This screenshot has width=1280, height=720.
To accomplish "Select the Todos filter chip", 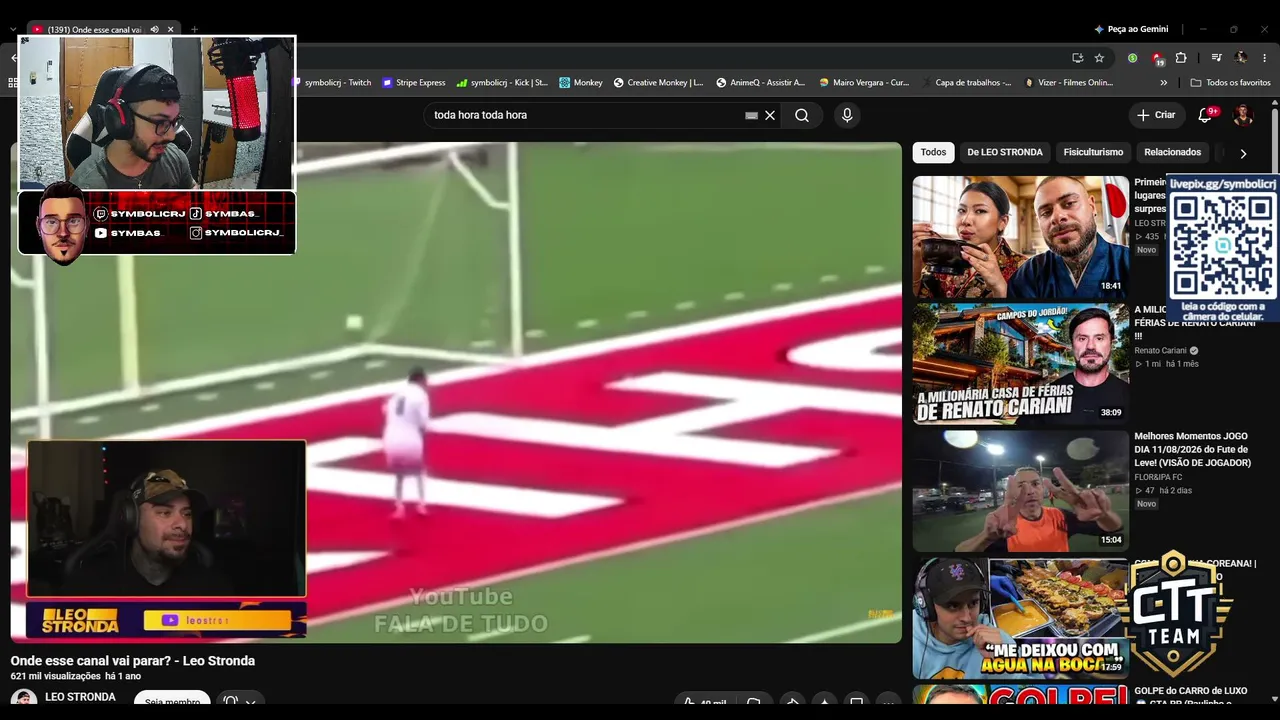I will [x=933, y=152].
